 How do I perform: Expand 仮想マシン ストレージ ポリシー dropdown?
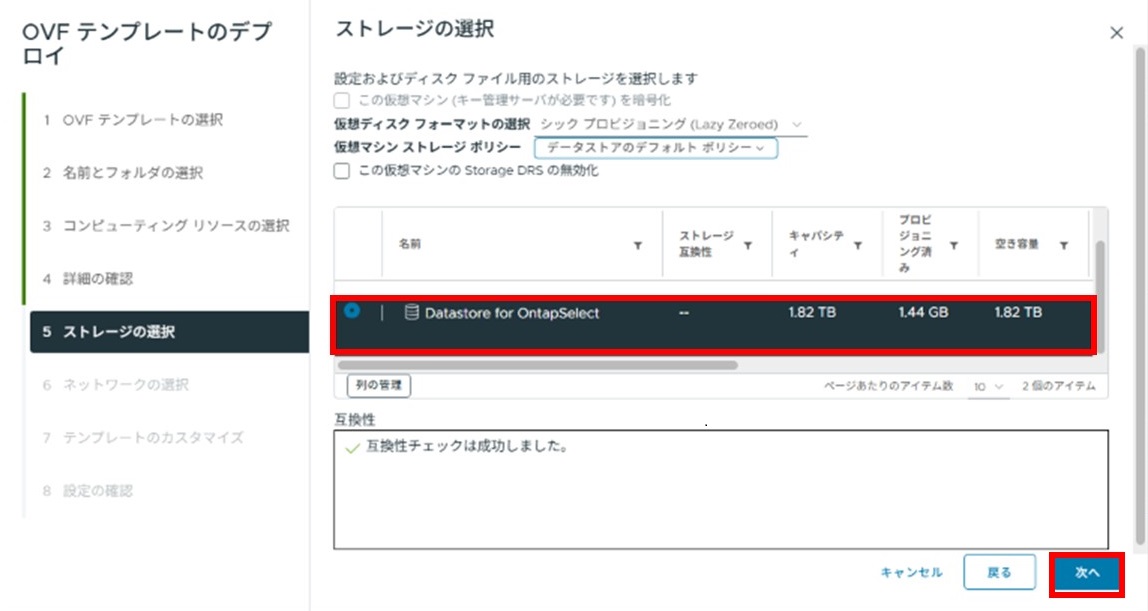point(656,148)
